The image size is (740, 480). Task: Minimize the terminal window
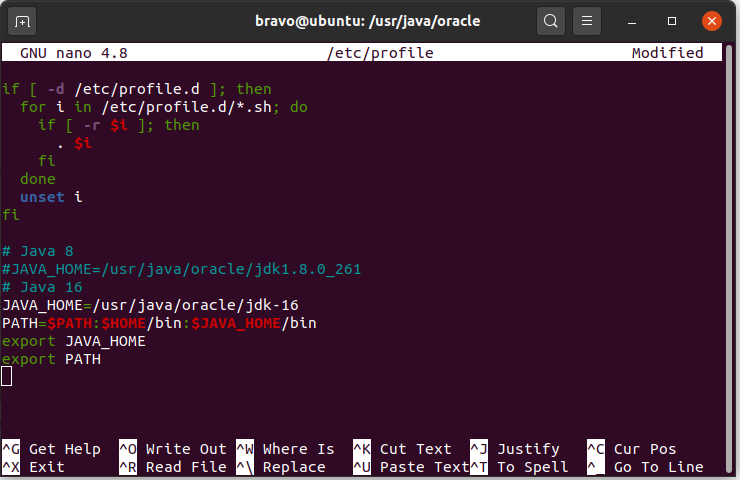632,22
